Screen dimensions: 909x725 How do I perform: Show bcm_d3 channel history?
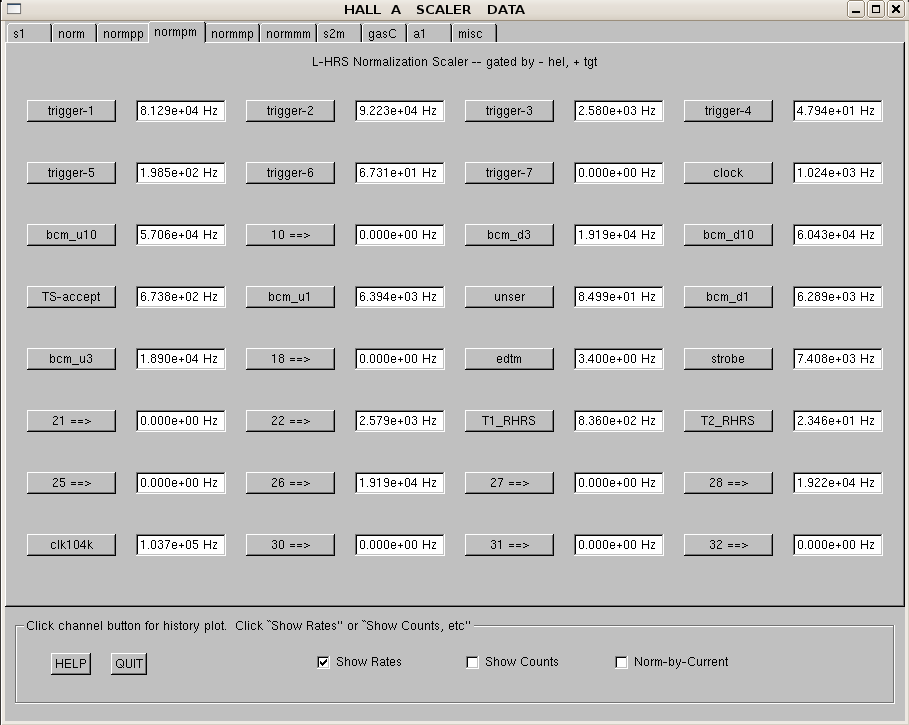pyautogui.click(x=510, y=235)
